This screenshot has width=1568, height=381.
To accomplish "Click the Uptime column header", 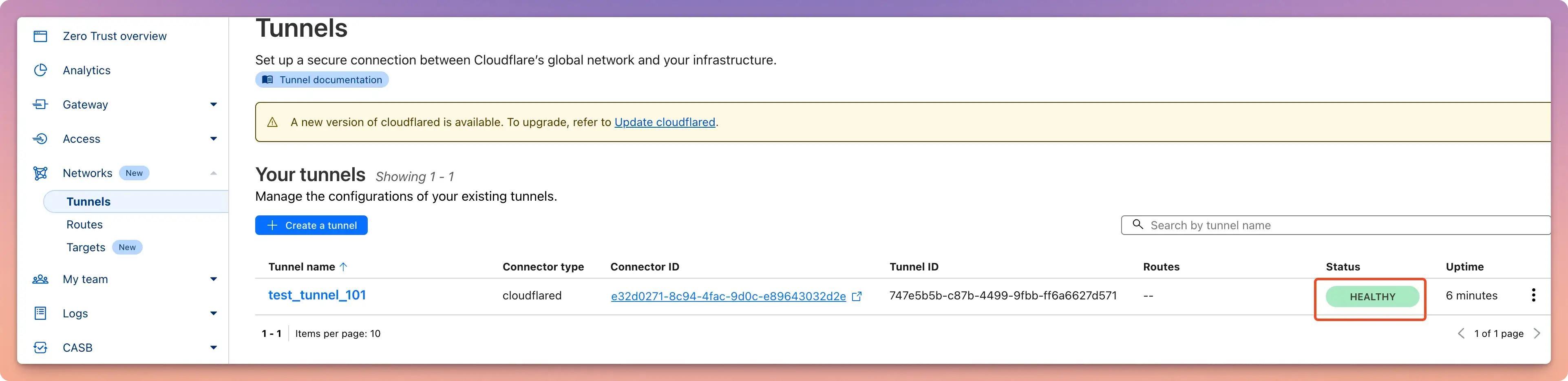I will click(x=1464, y=267).
